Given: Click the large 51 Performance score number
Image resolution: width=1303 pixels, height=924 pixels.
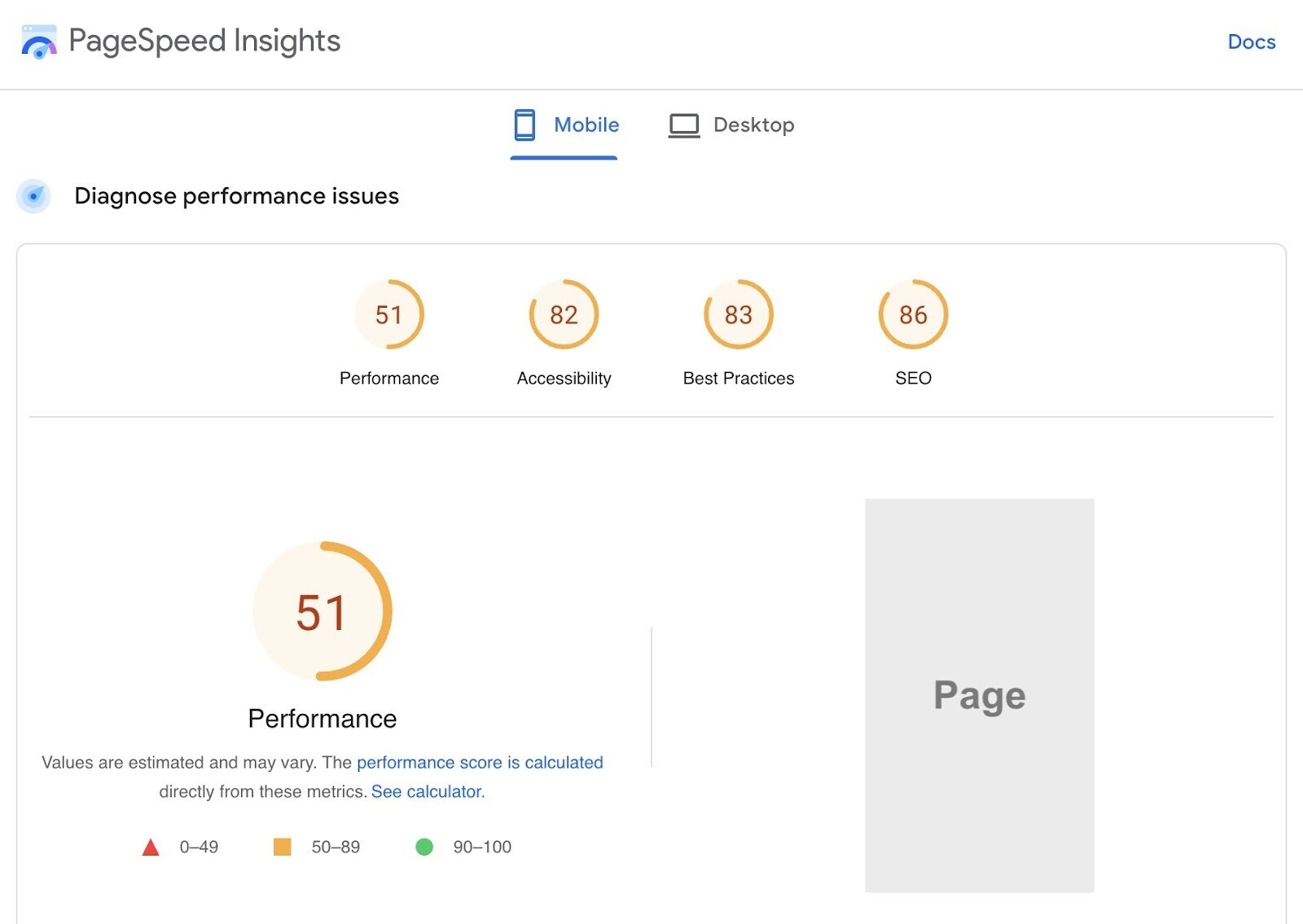Looking at the screenshot, I should pos(322,612).
